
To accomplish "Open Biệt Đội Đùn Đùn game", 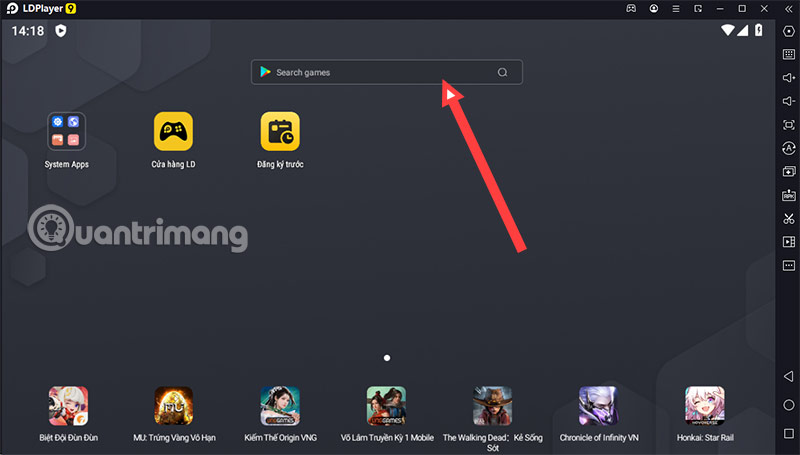I will point(68,406).
